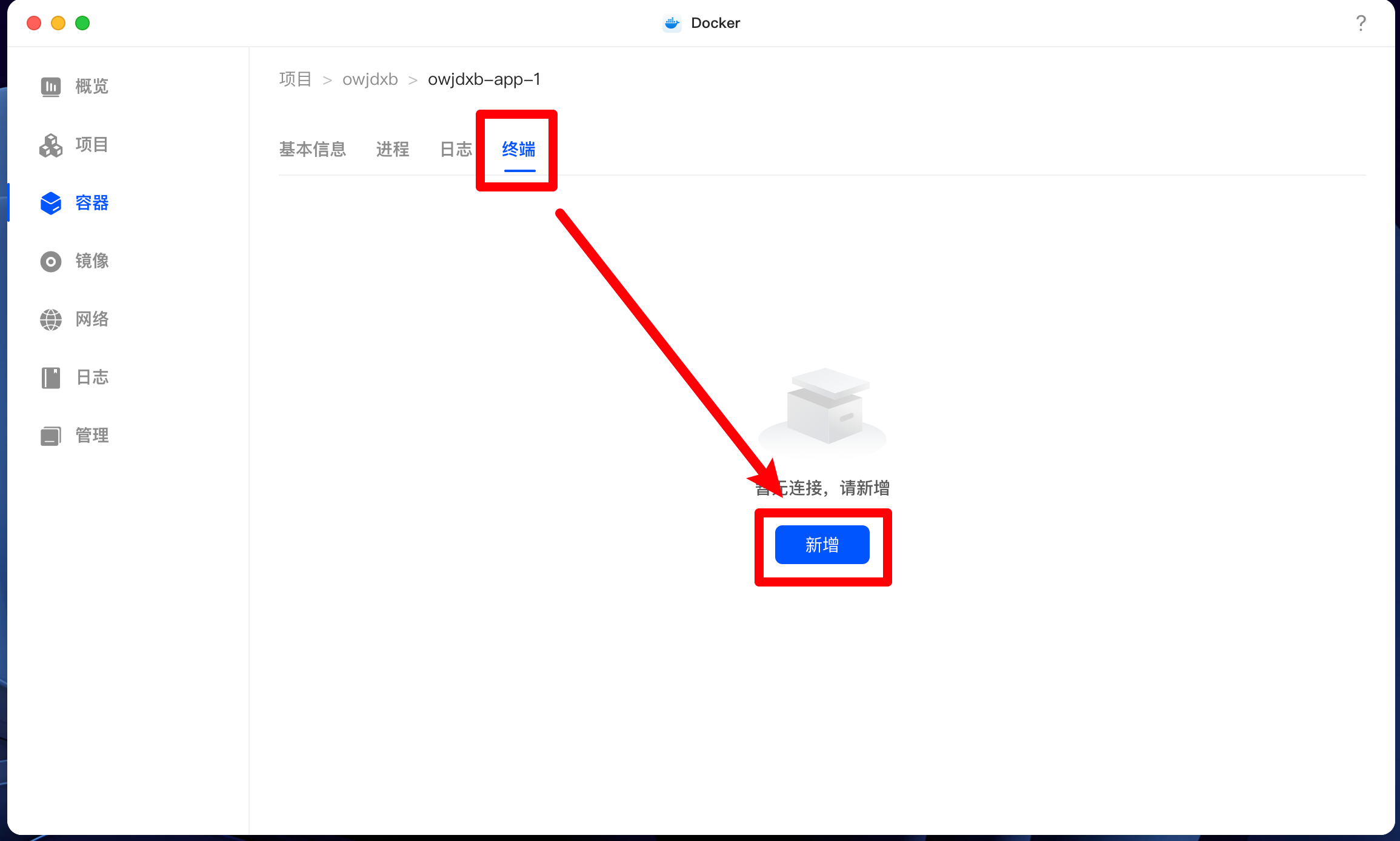Click the 管理 sidebar icon
1400x841 pixels.
(x=51, y=436)
